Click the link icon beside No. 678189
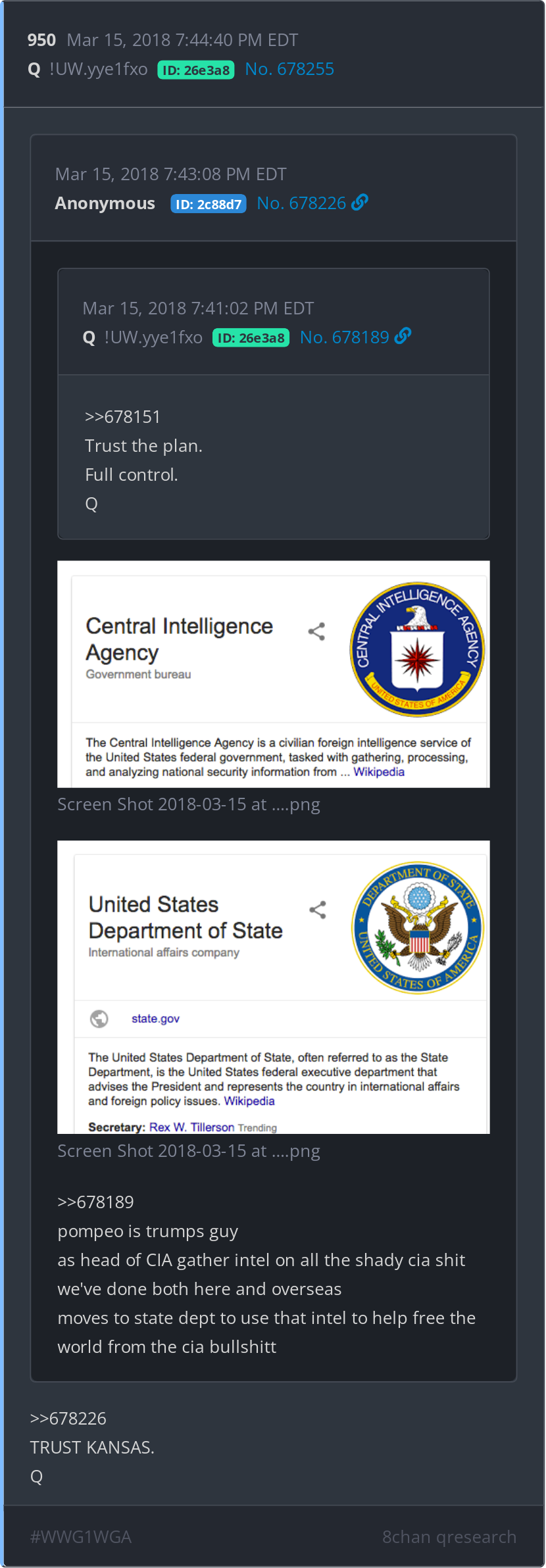 click(x=403, y=337)
